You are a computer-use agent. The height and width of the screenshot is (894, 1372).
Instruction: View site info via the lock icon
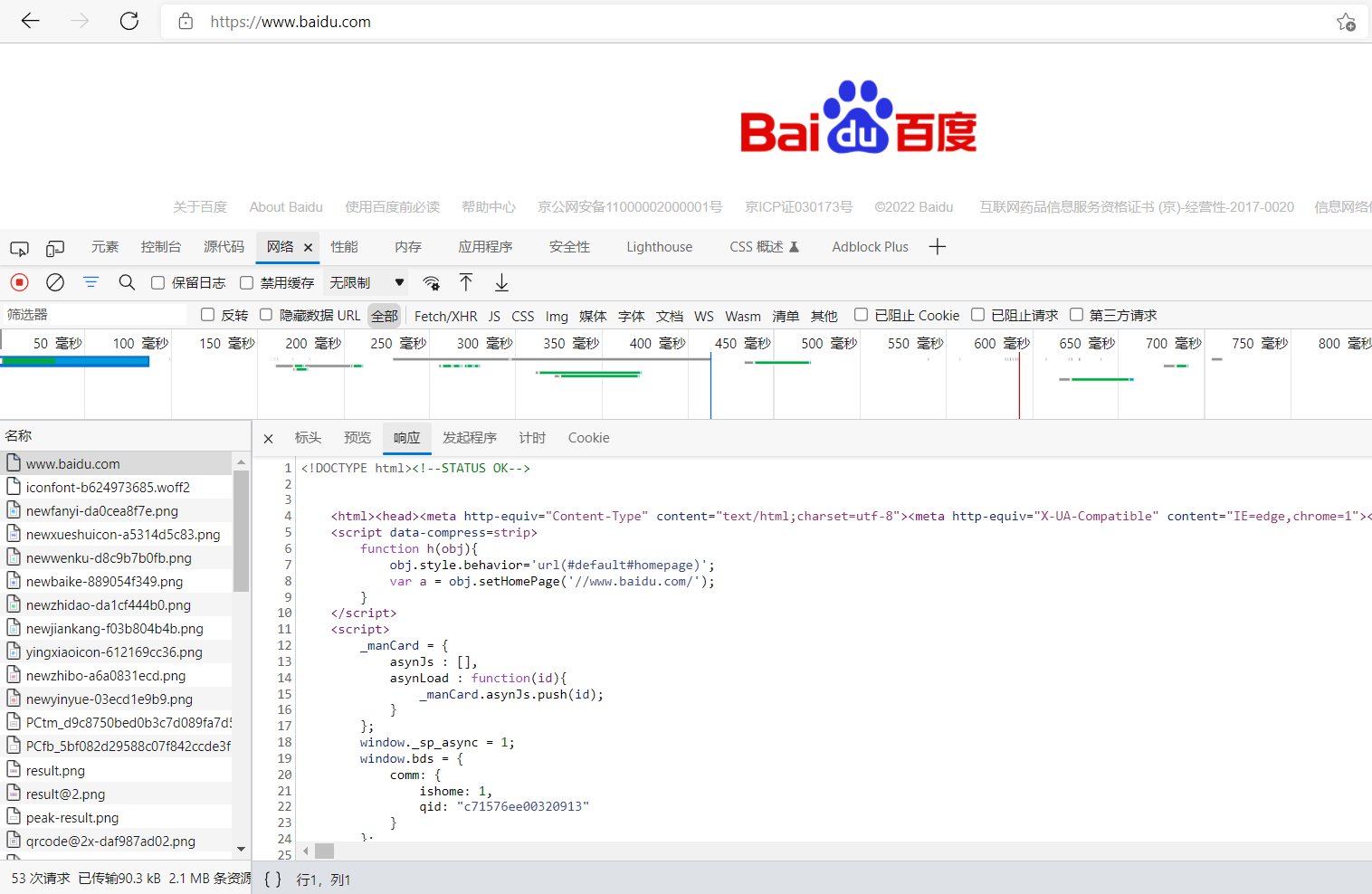pyautogui.click(x=186, y=21)
